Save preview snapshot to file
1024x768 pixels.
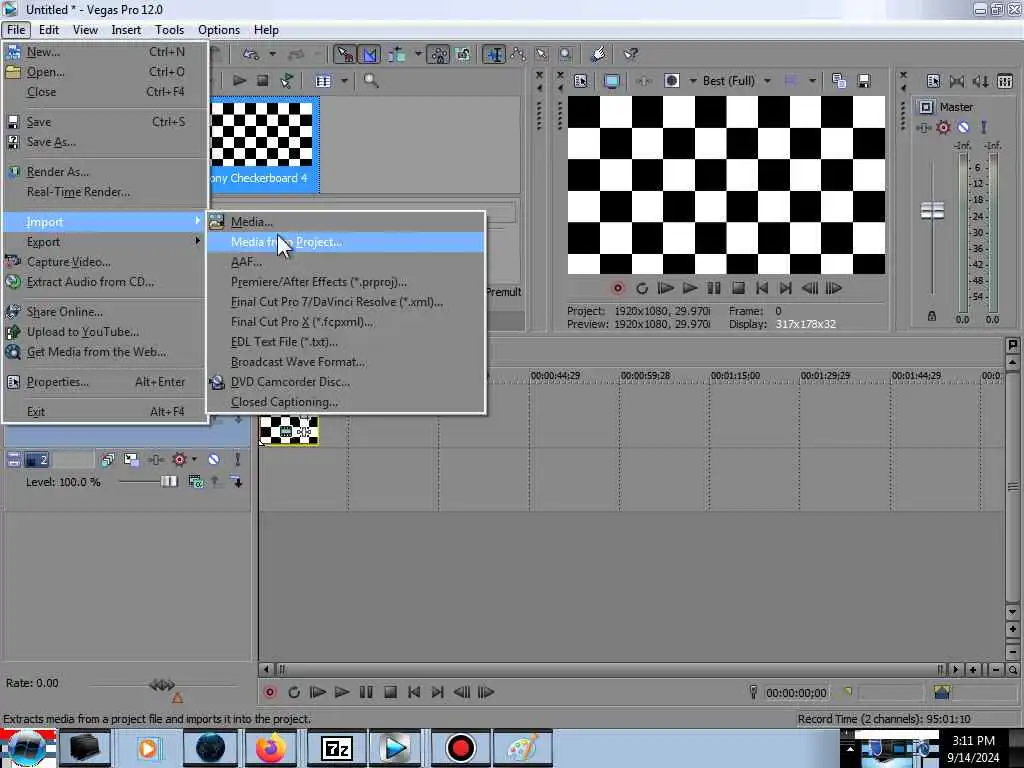pos(864,81)
